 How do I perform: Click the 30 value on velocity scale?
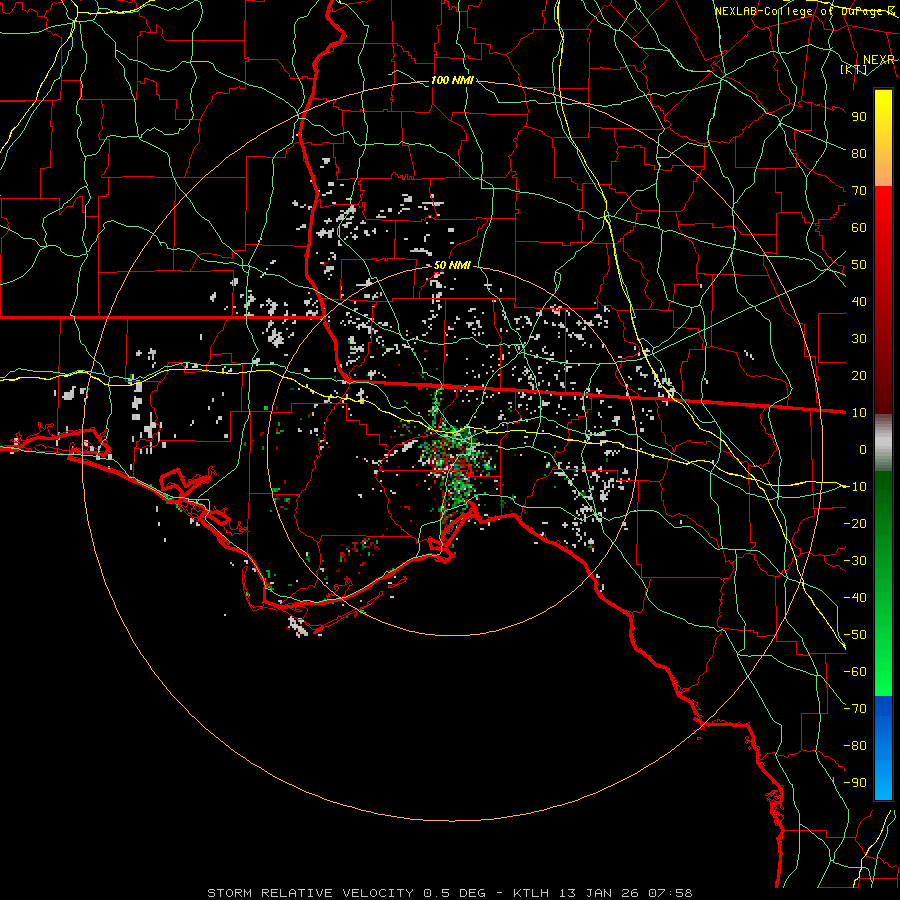tap(859, 339)
